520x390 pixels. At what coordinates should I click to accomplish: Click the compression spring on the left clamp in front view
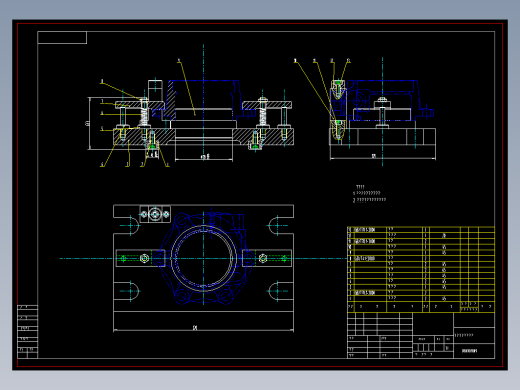pyautogui.click(x=144, y=117)
